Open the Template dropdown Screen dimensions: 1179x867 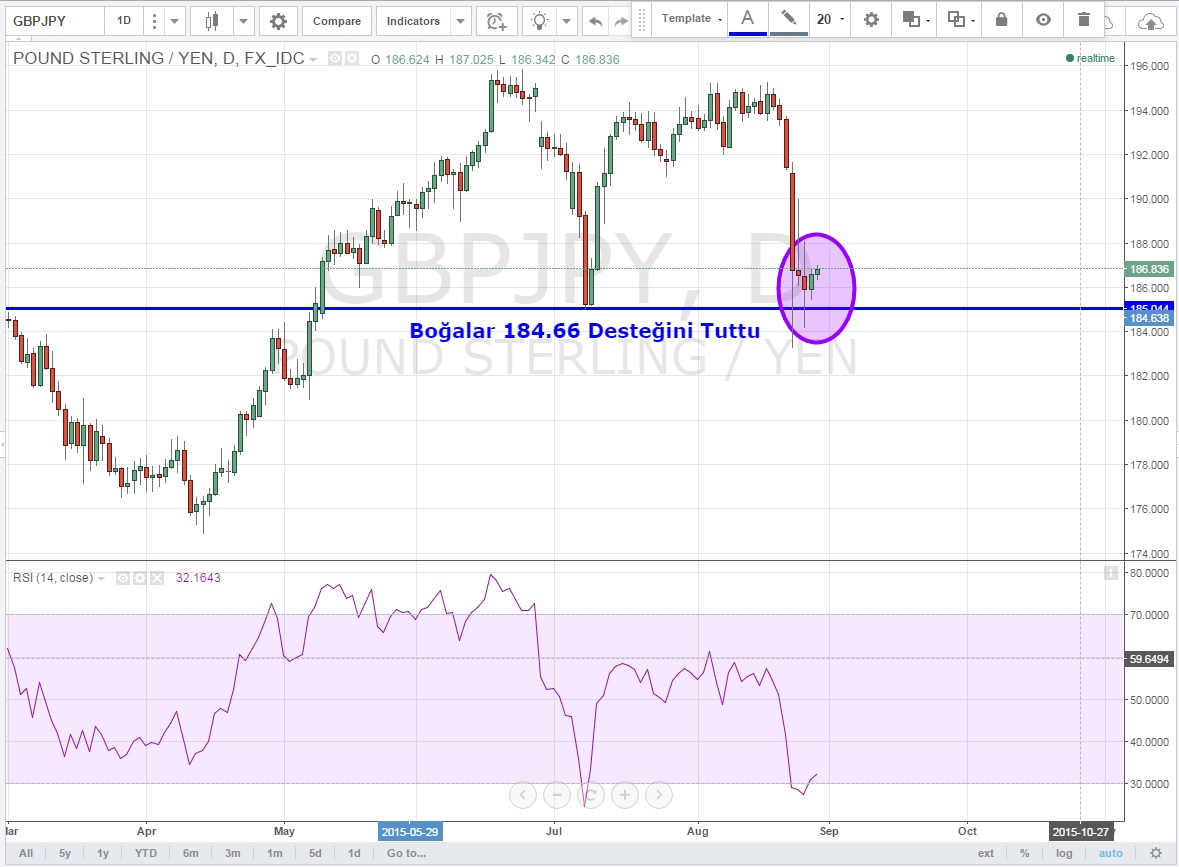[x=692, y=19]
